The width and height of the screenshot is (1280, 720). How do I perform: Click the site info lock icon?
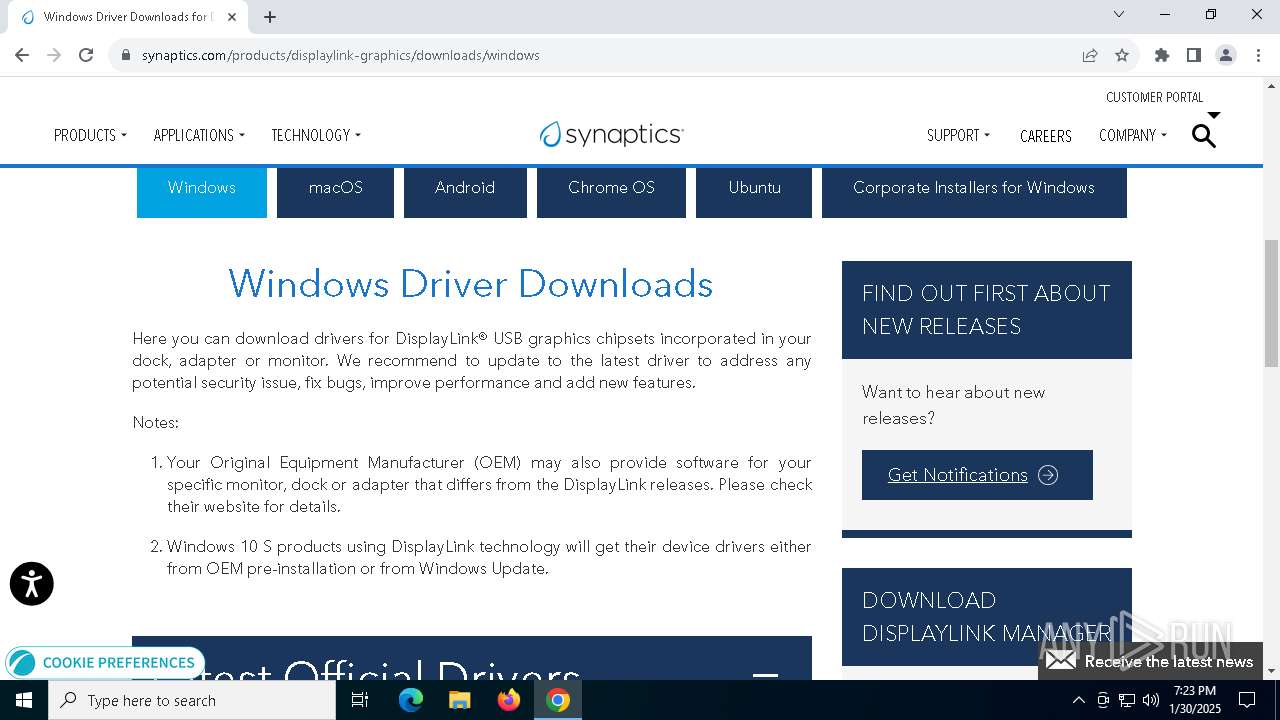(x=125, y=55)
